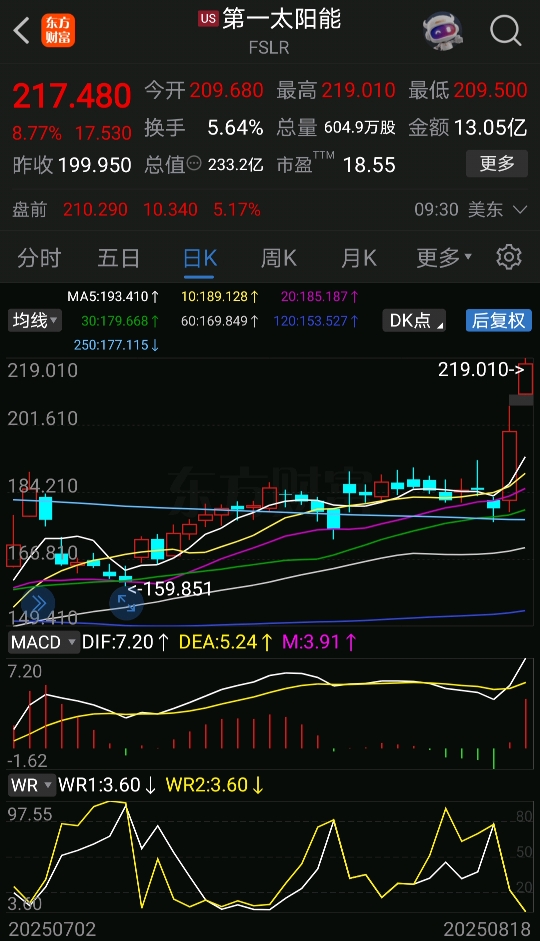540x941 pixels.
Task: Tap the 120:153.527 moving average value
Action: pyautogui.click(x=316, y=321)
